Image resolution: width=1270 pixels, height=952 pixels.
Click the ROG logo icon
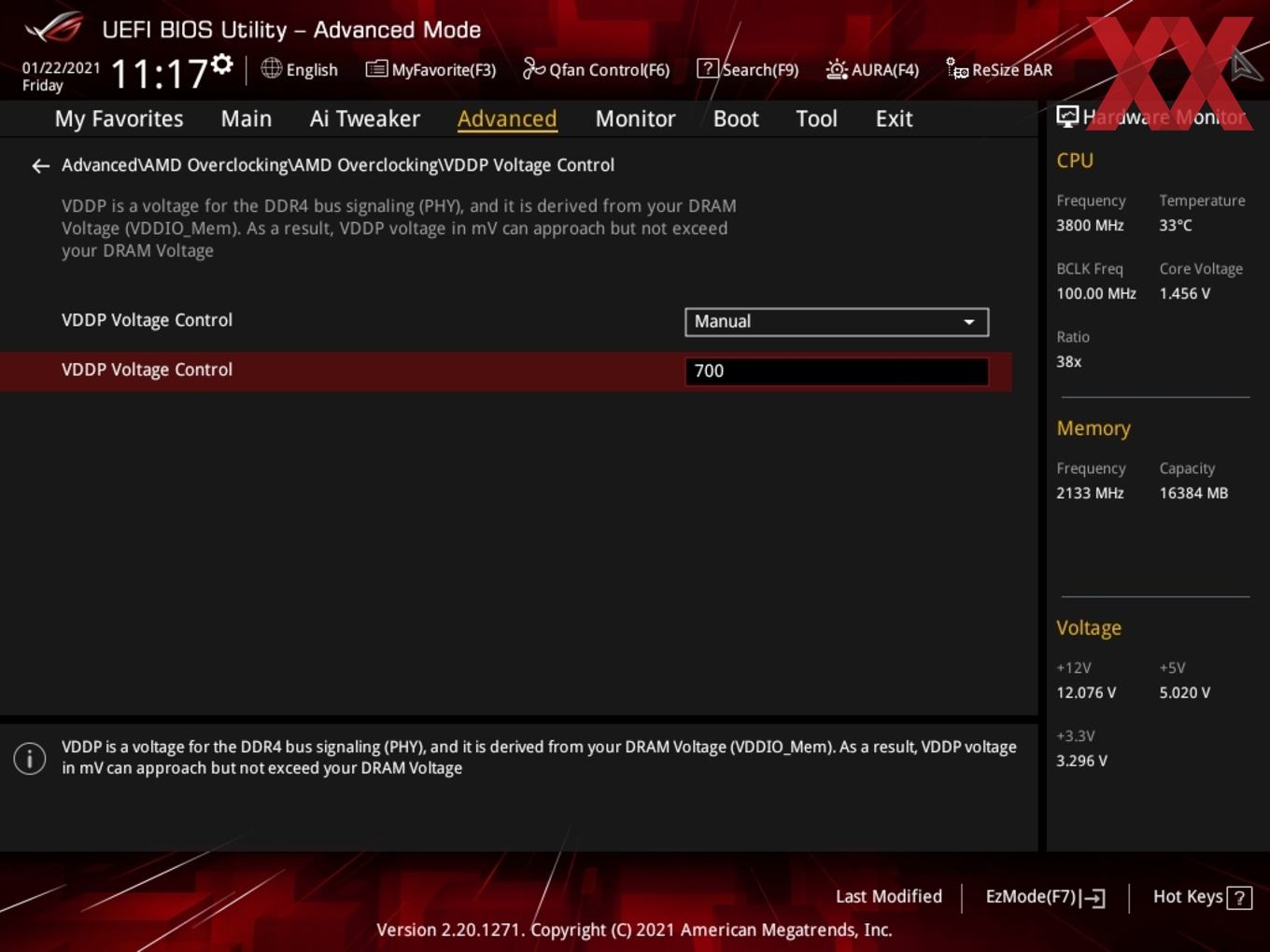coord(53,28)
